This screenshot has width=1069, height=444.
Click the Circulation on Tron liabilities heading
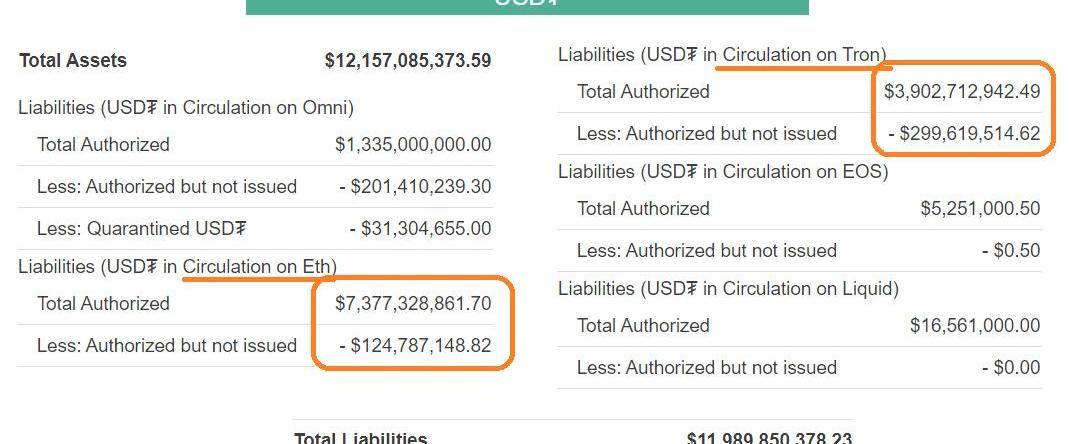(722, 54)
